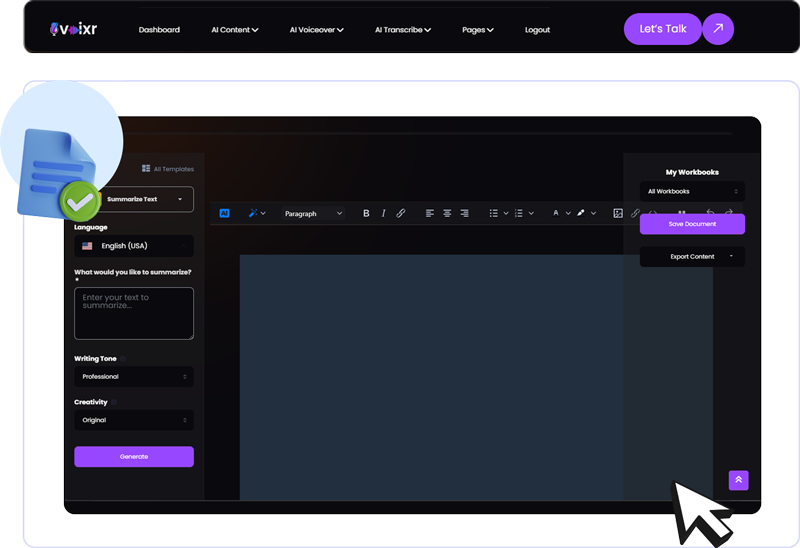Expand bulleted list style options
Image resolution: width=800 pixels, height=548 pixels.
(x=506, y=213)
